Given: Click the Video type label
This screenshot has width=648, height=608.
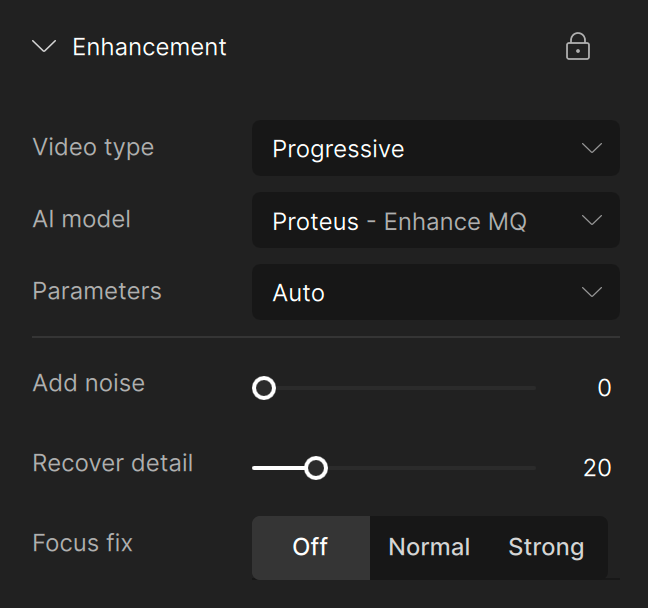Looking at the screenshot, I should pyautogui.click(x=93, y=147).
